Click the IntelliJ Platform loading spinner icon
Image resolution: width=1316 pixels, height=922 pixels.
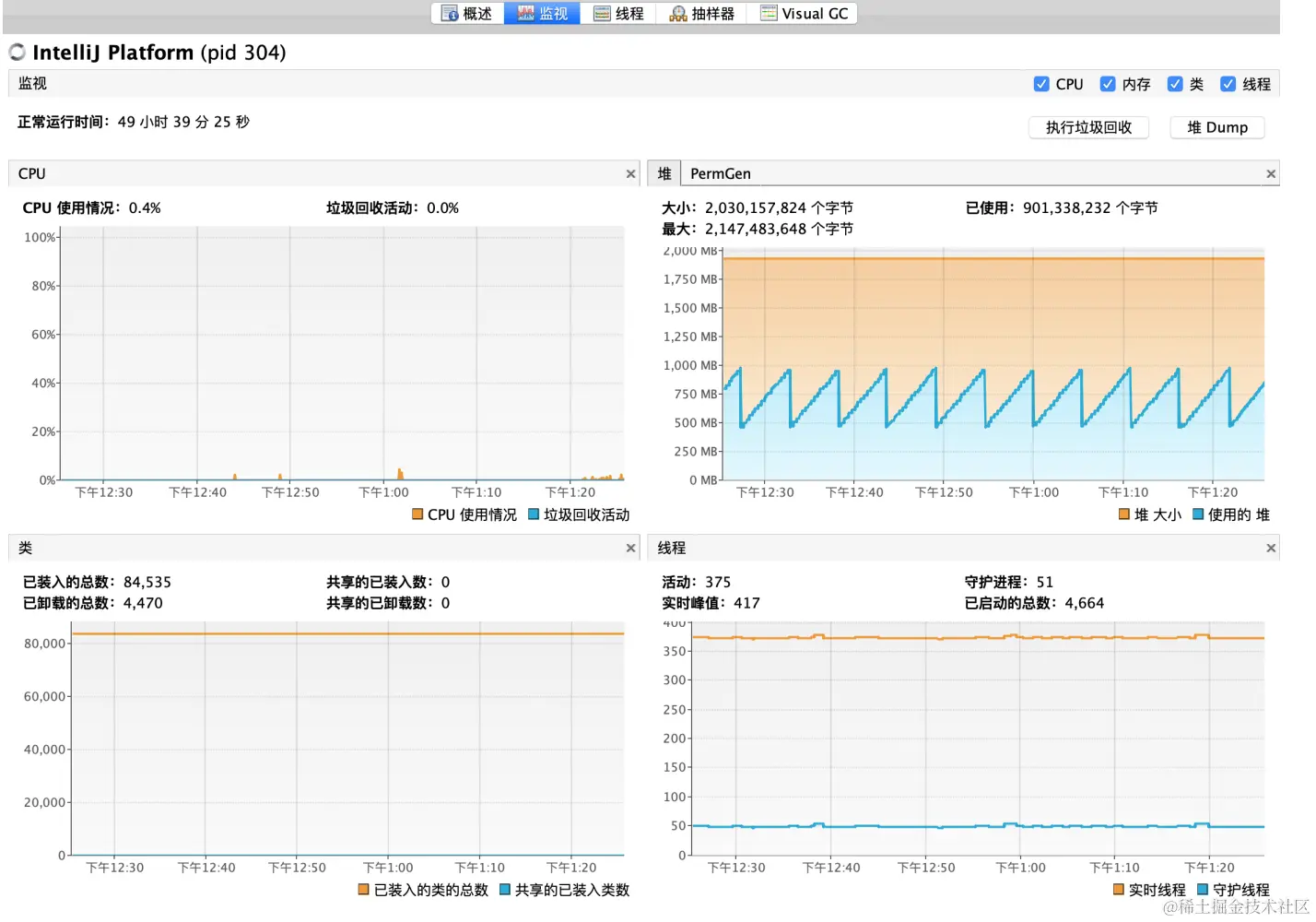click(x=18, y=53)
